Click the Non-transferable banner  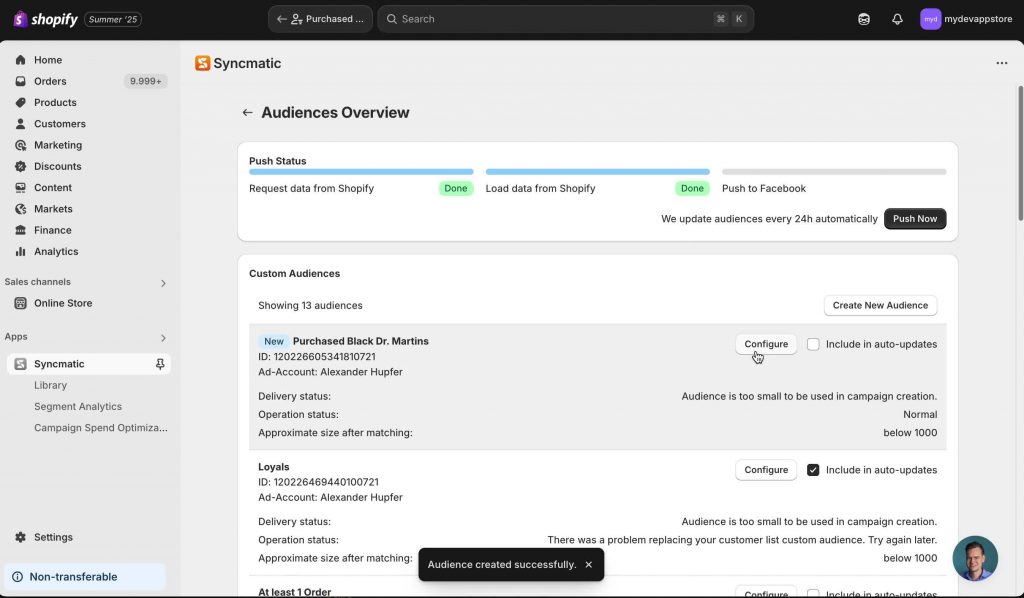pyautogui.click(x=85, y=577)
